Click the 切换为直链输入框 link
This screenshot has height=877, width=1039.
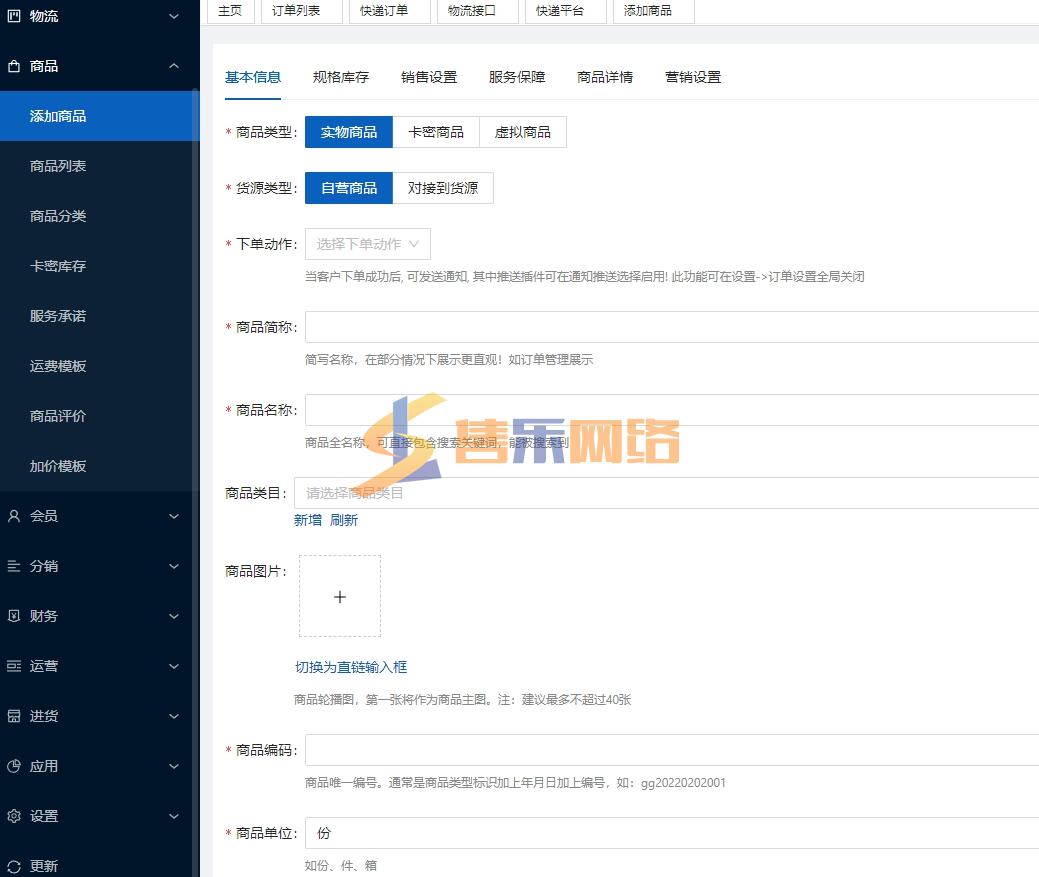(350, 667)
